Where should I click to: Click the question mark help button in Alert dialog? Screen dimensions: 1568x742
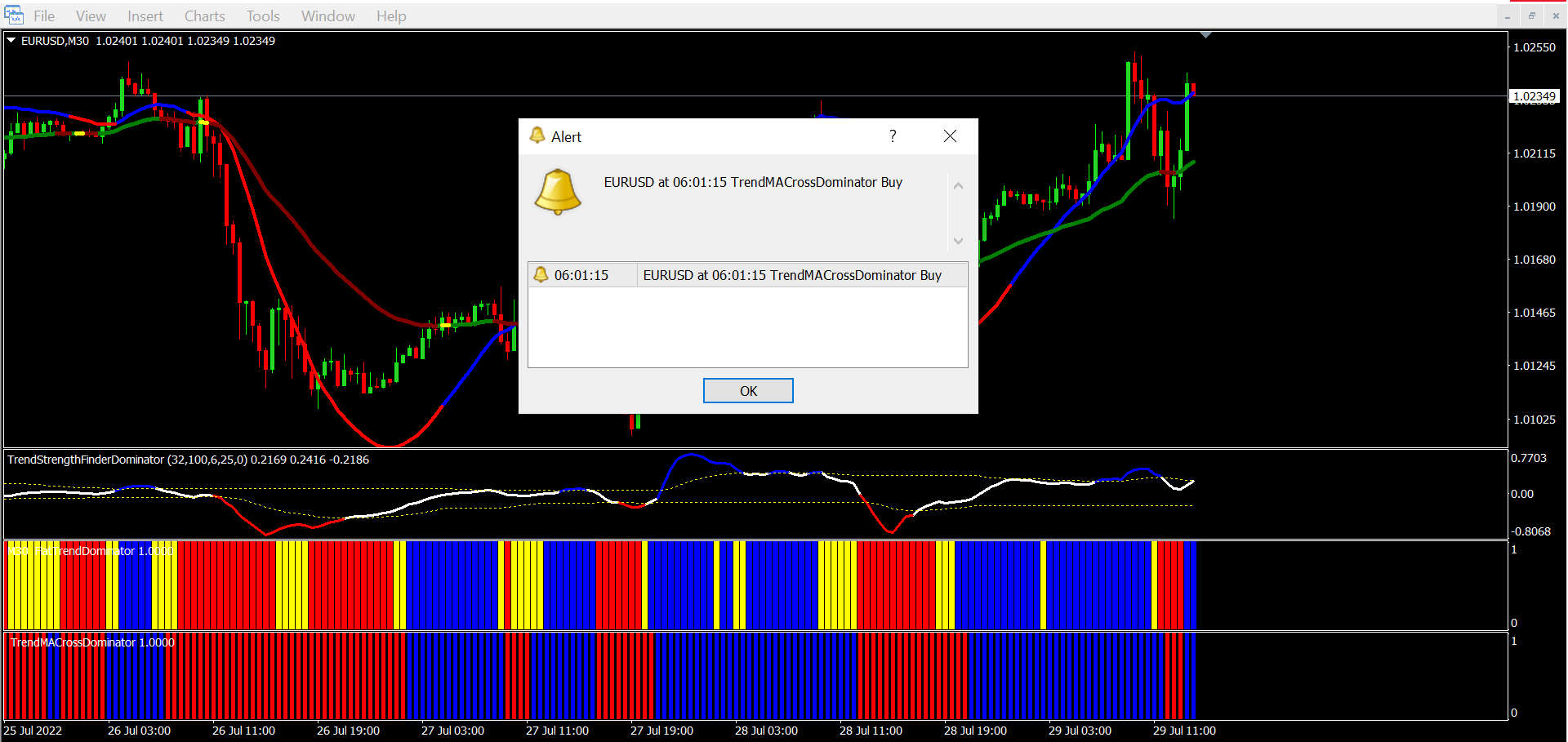click(893, 136)
